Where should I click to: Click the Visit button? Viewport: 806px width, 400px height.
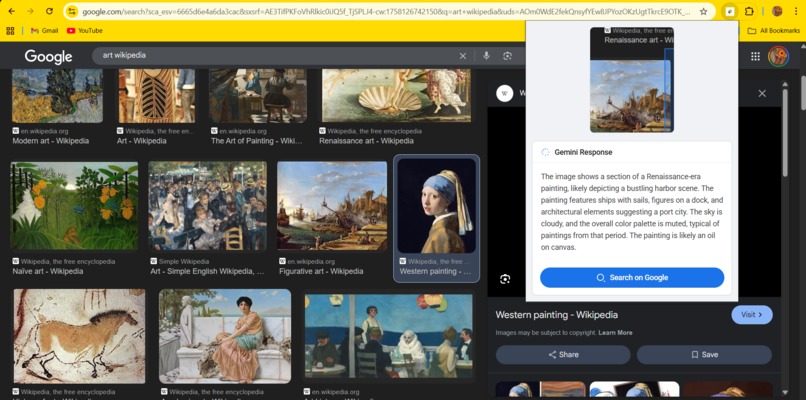tap(752, 315)
